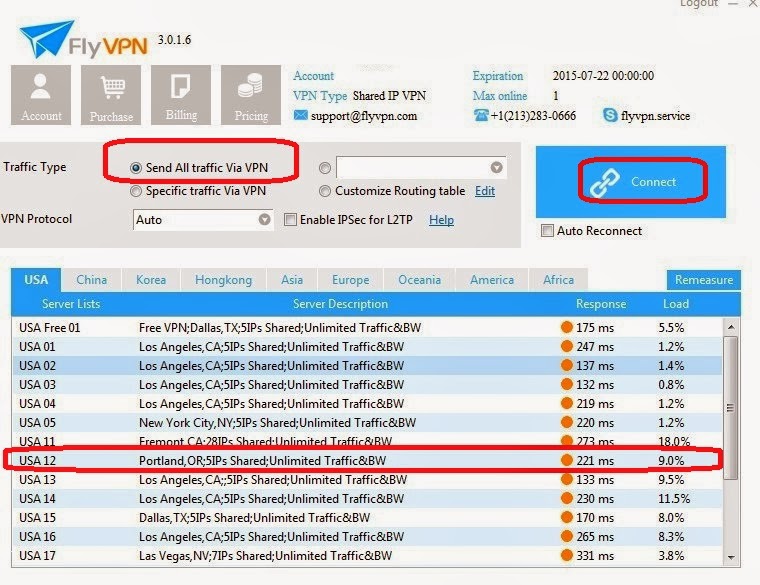Click the support email envelope icon

(301, 115)
